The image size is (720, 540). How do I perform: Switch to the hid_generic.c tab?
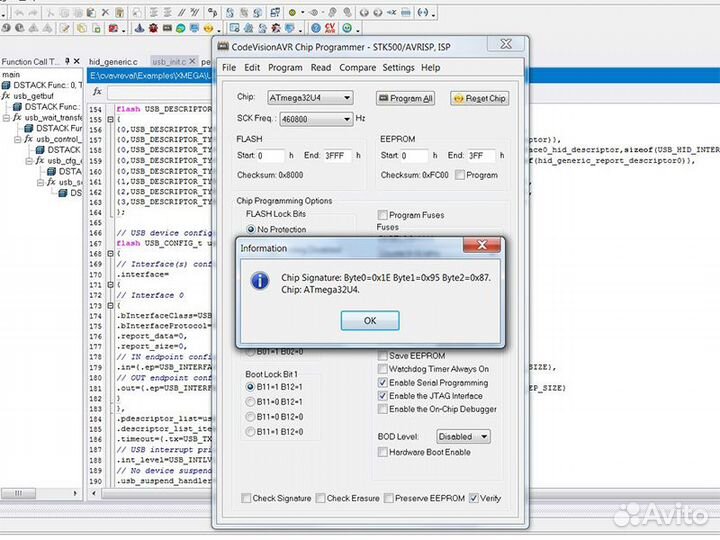click(x=113, y=62)
